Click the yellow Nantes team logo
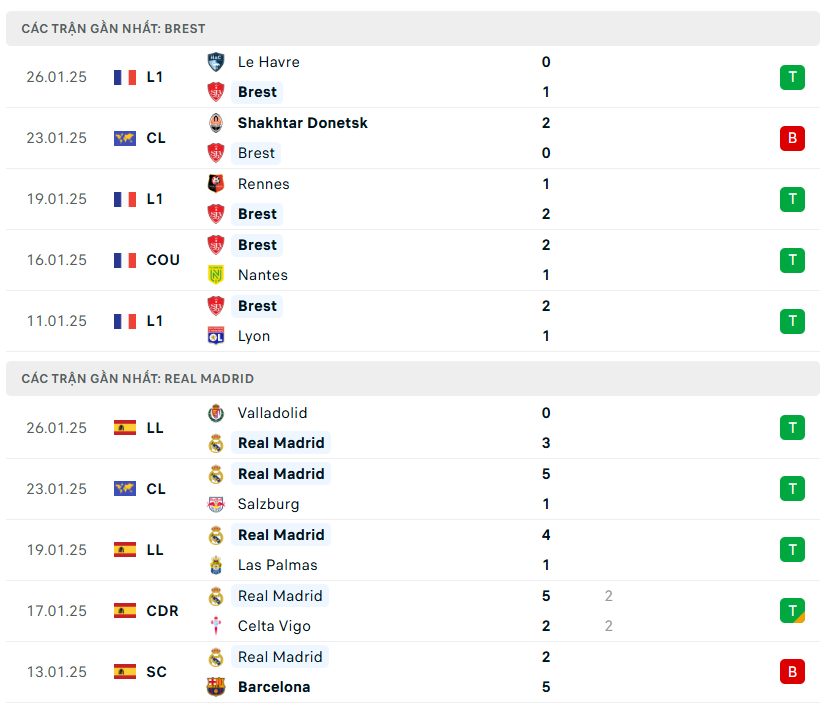The width and height of the screenshot is (827, 714). pyautogui.click(x=215, y=275)
